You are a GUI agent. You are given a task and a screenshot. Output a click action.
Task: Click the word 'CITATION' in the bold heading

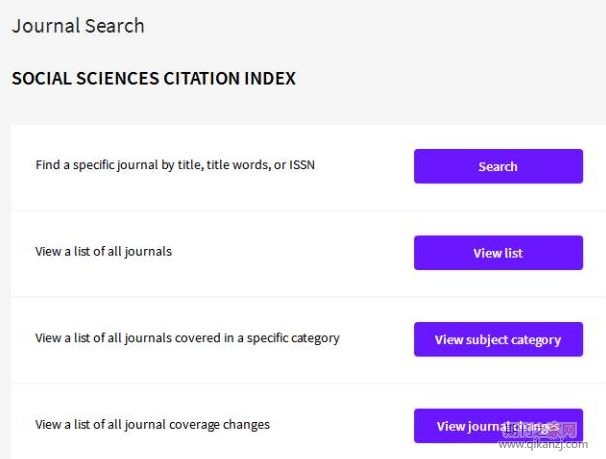click(202, 78)
